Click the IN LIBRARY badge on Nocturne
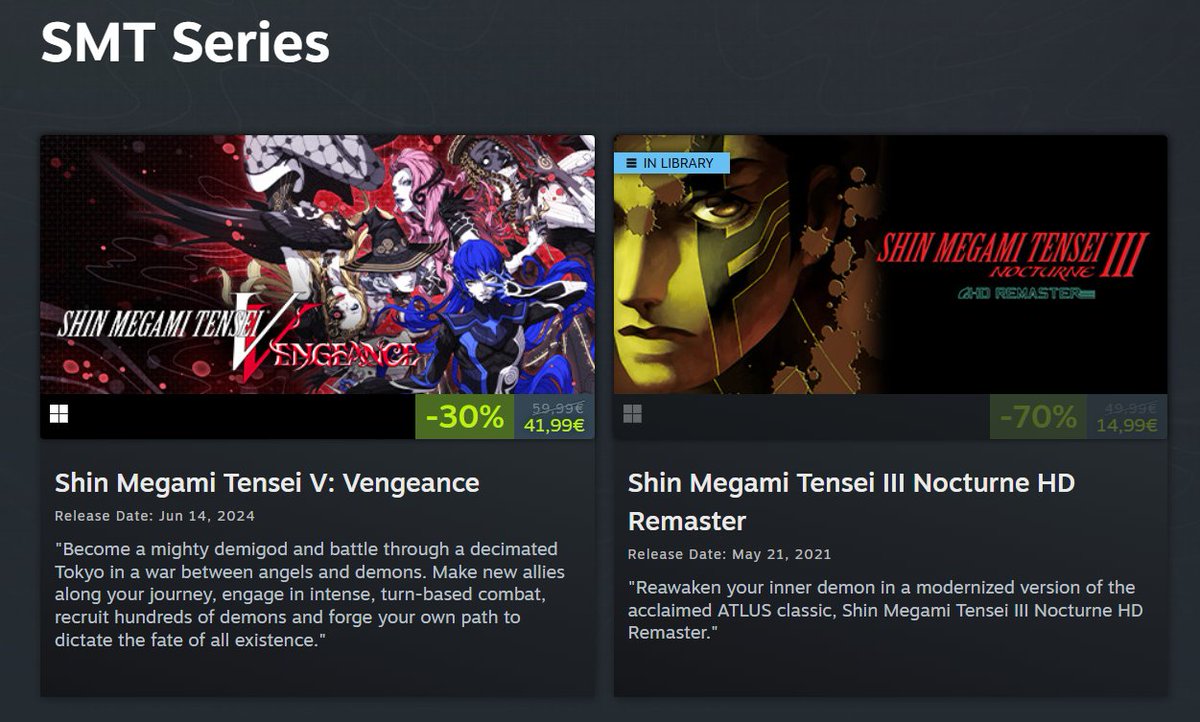Screen dimensions: 1200x722 point(671,163)
